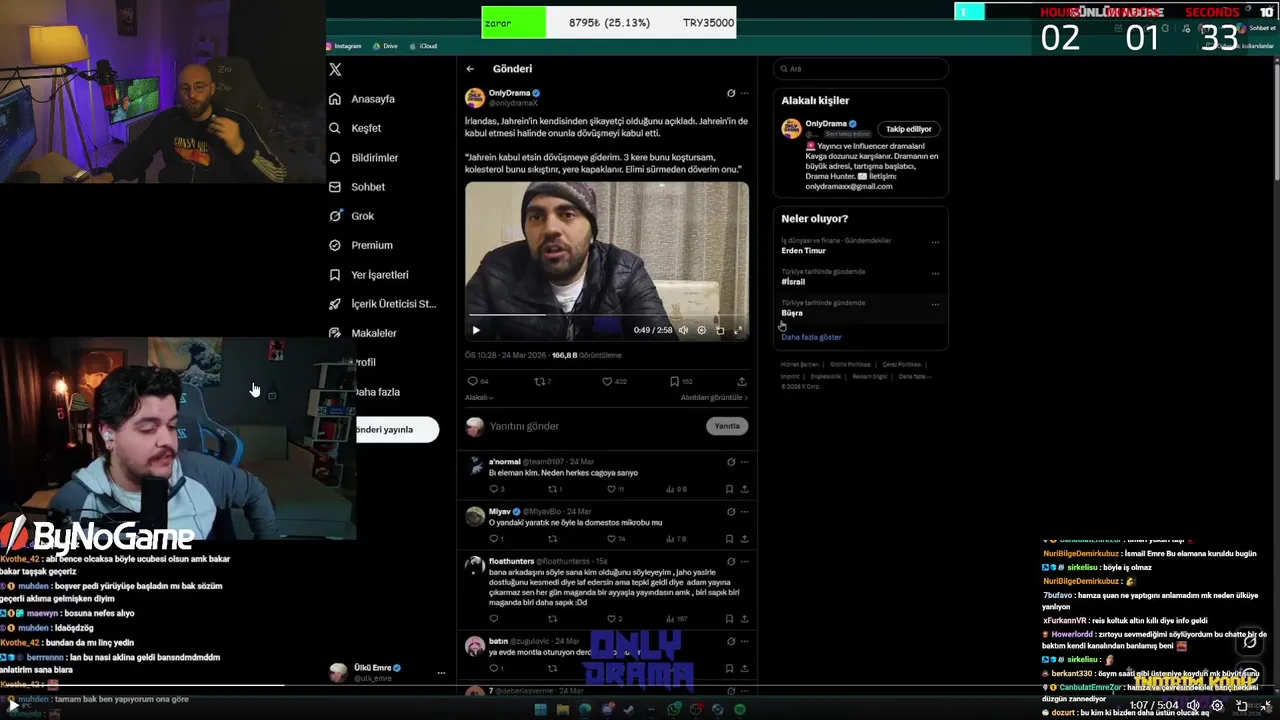Play the embedded tweet video
Image resolution: width=1280 pixels, height=720 pixels.
click(476, 330)
